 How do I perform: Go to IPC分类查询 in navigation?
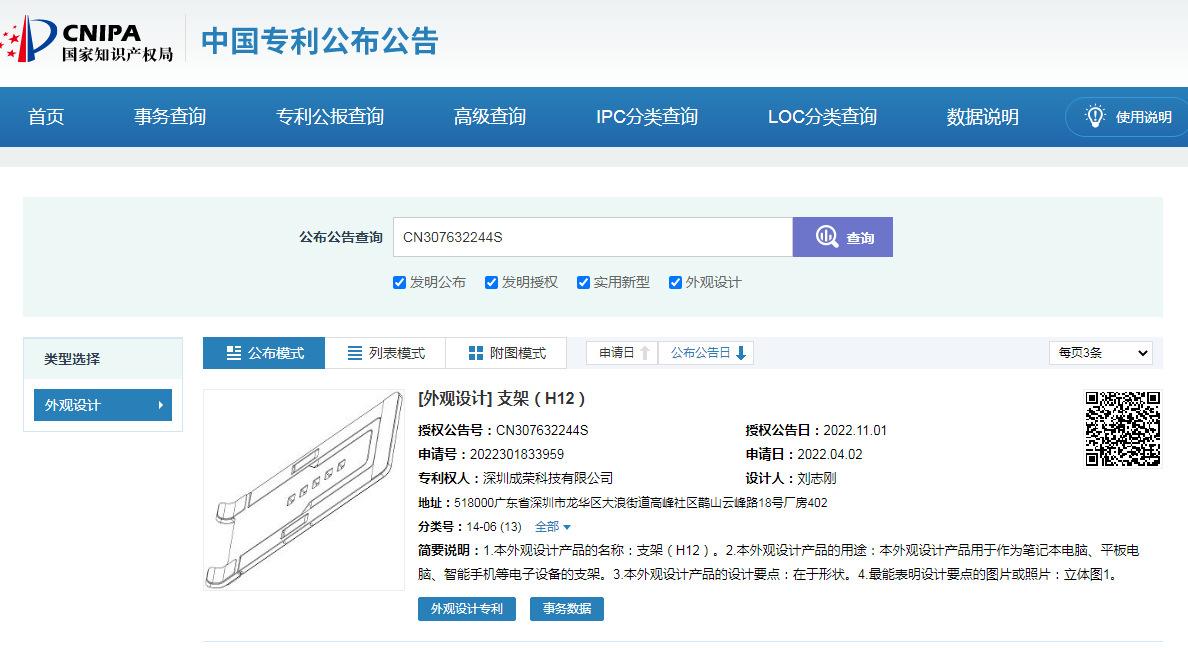646,117
